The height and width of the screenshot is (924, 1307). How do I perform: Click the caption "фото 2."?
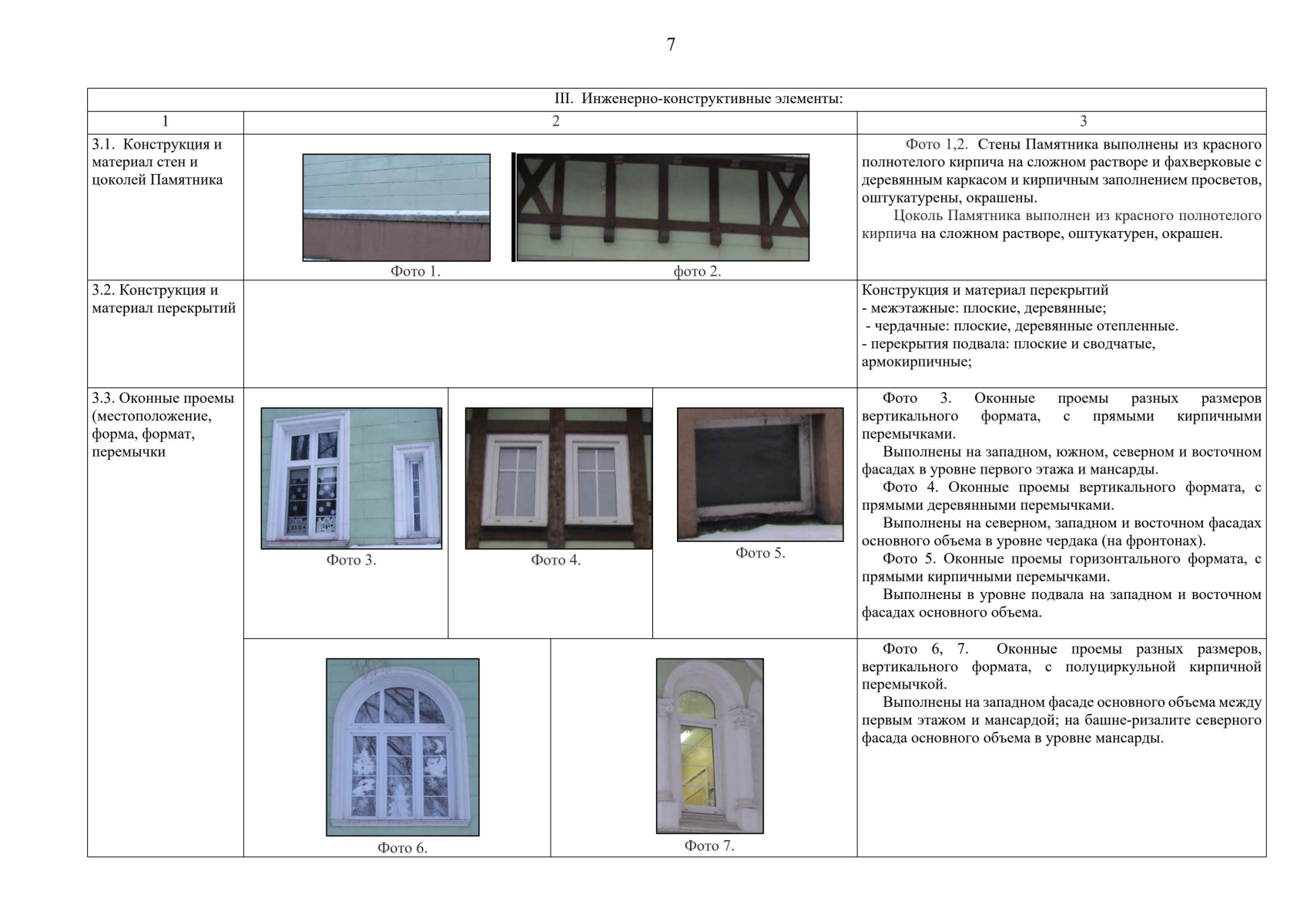pyautogui.click(x=697, y=271)
